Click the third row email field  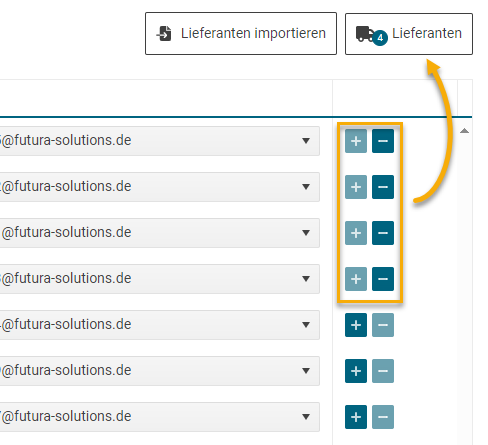[159, 233]
